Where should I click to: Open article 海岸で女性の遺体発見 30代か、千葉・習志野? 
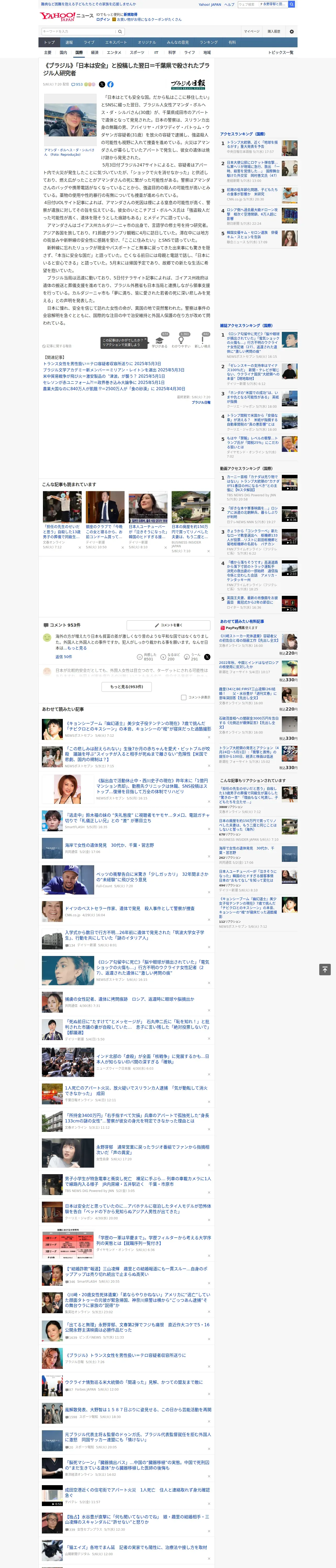point(110,845)
